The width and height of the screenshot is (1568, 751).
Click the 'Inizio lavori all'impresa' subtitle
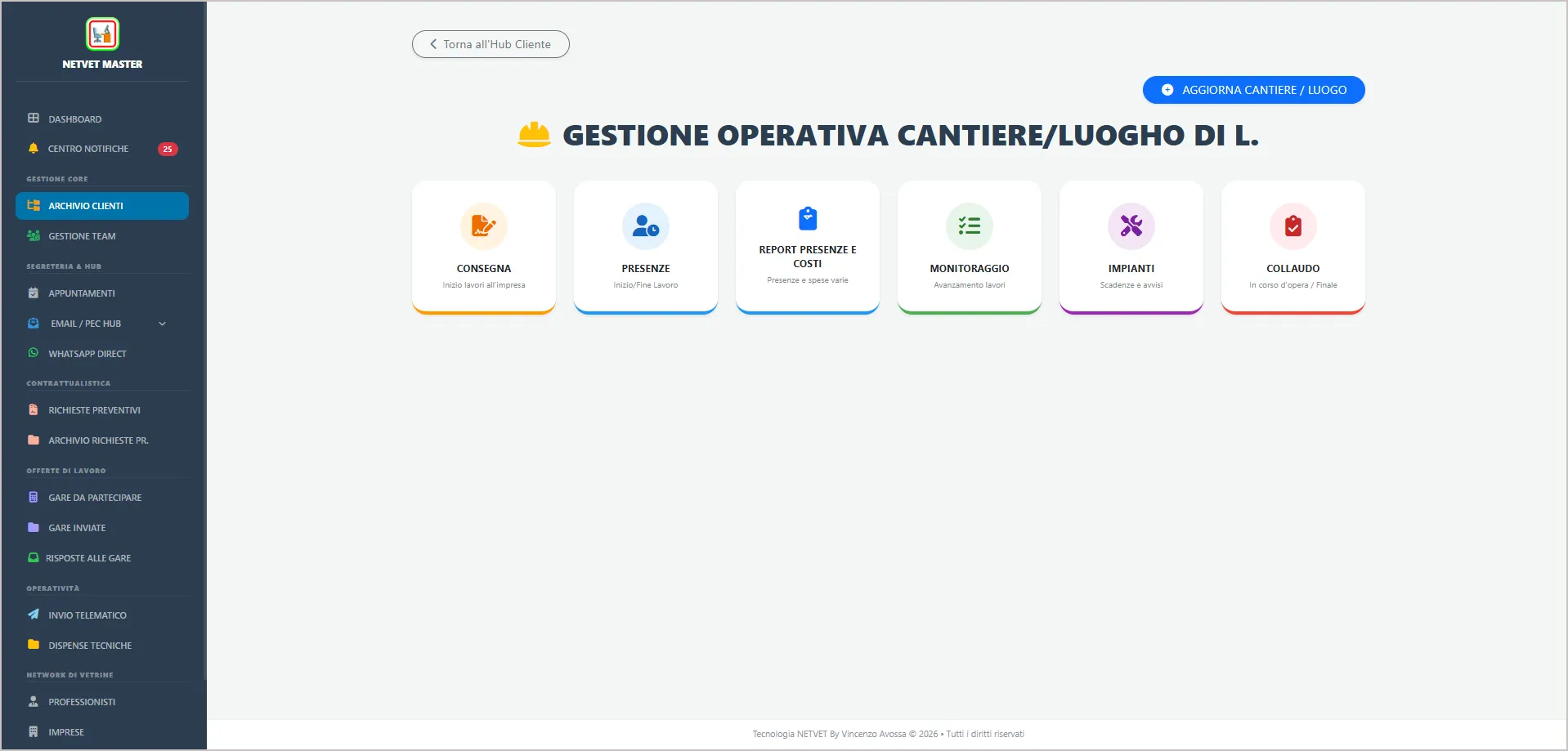coord(484,285)
